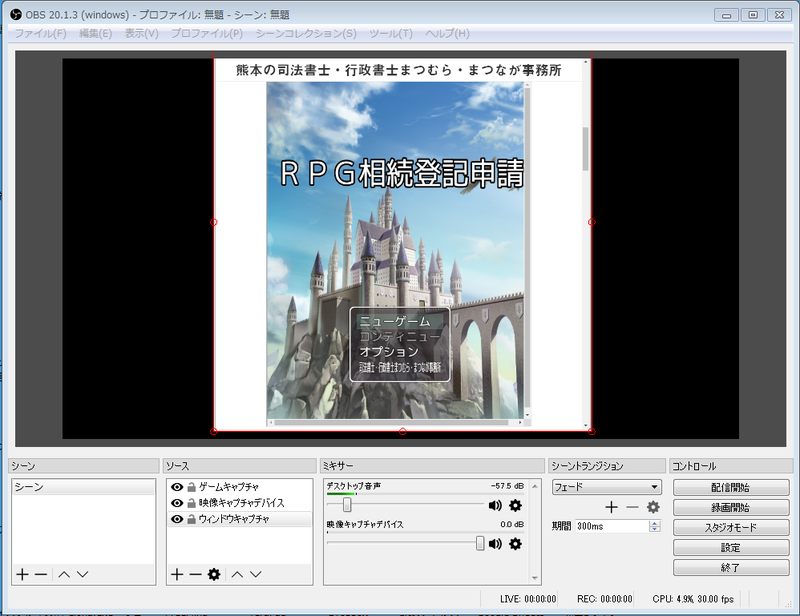Remove selected scene with minus
This screenshot has width=800, height=616.
[x=41, y=574]
